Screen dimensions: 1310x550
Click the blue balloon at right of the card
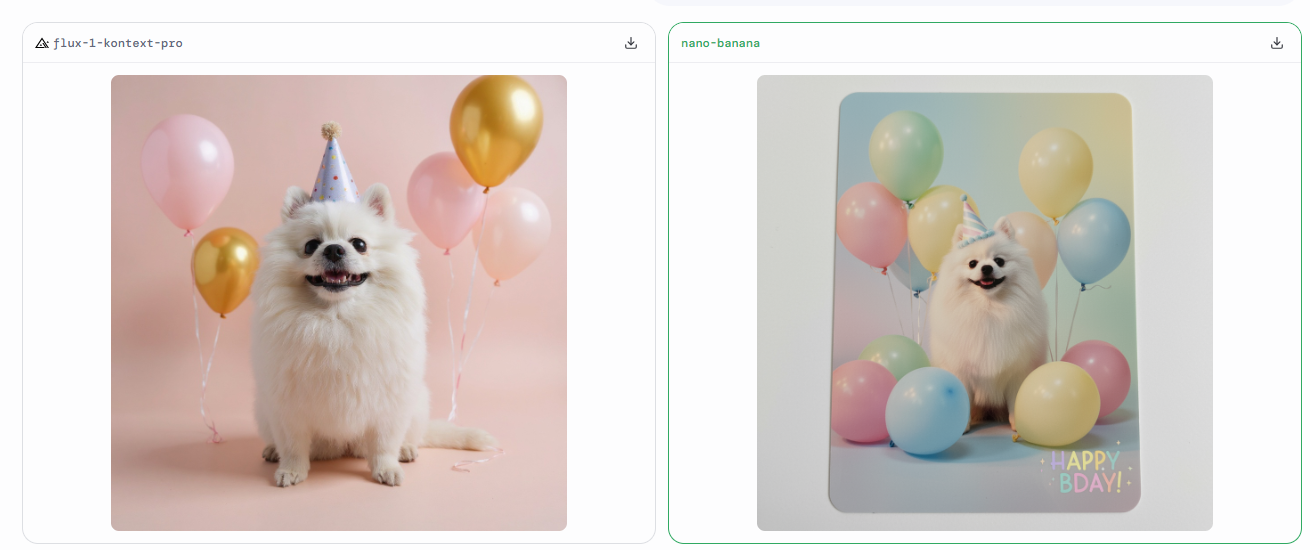(1094, 240)
